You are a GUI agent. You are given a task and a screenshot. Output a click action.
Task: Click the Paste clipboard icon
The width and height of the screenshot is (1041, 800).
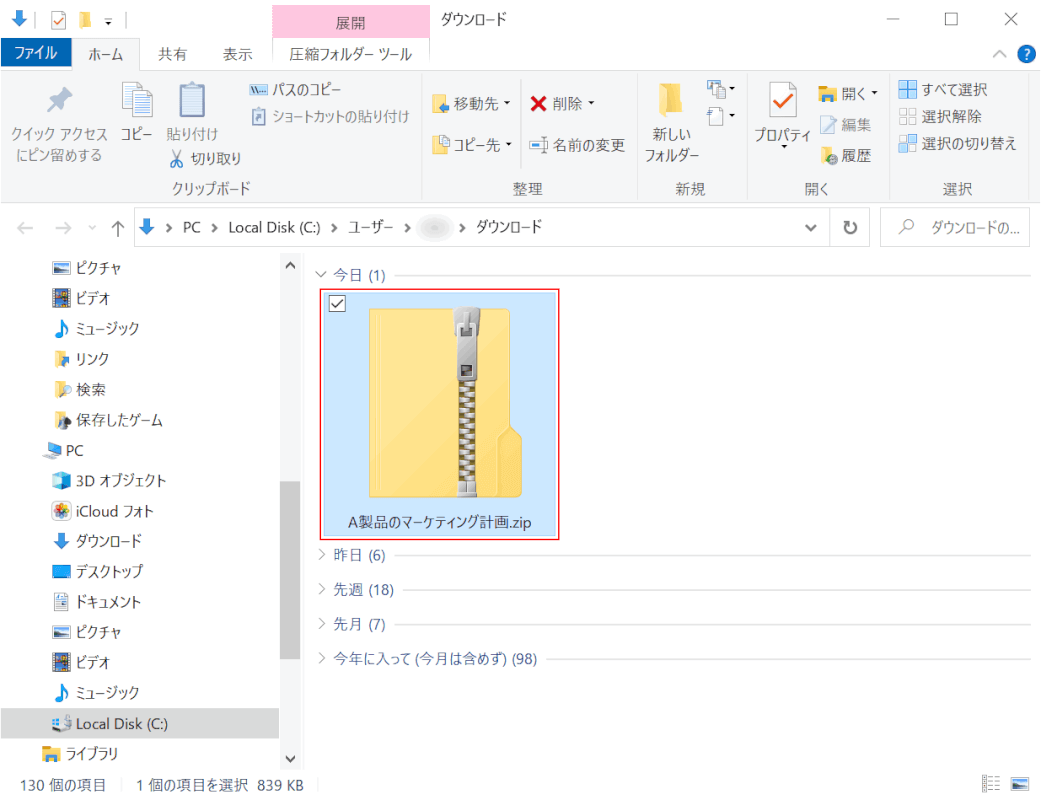[192, 102]
